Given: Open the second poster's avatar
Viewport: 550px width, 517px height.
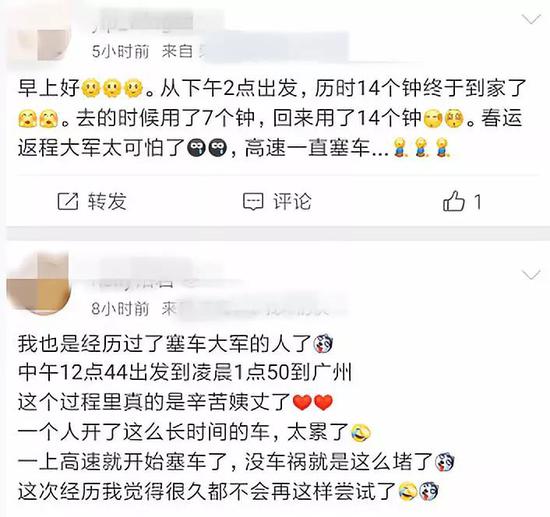Looking at the screenshot, I should coord(39,283).
